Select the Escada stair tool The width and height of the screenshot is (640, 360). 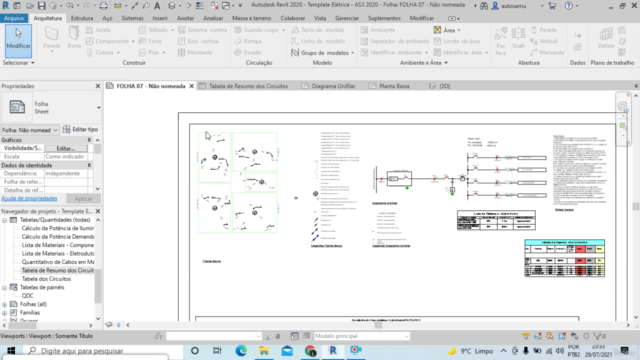(248, 52)
